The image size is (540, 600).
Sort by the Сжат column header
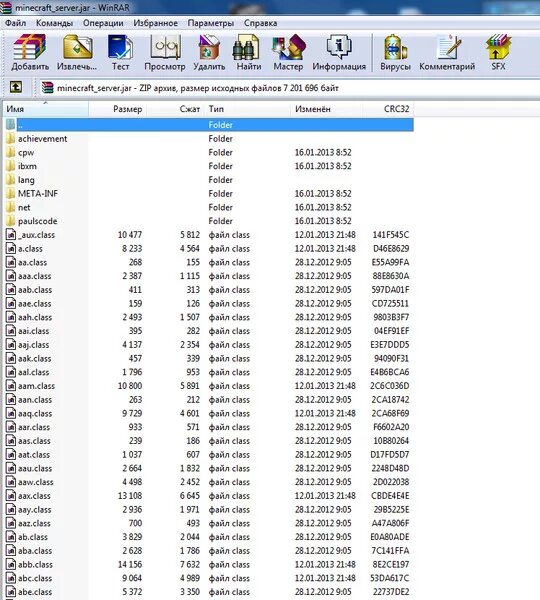[x=176, y=109]
